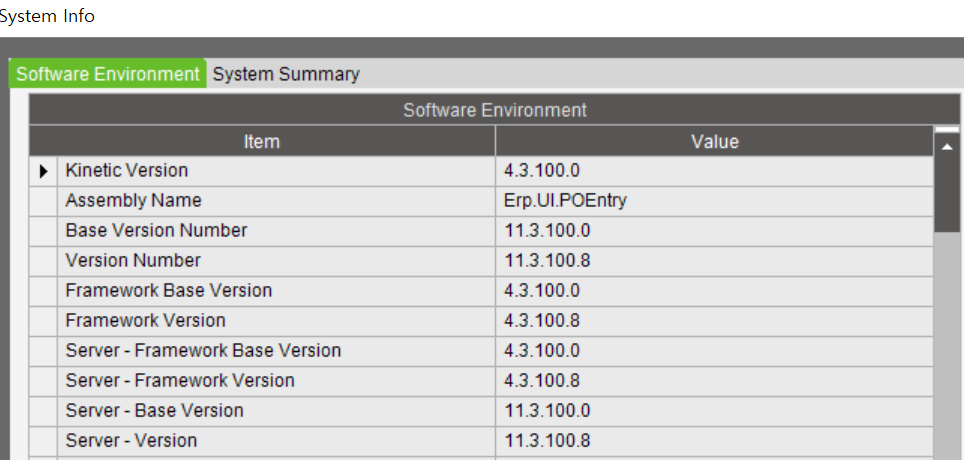Click the Software Environment grid title bar
Screen dimensions: 964x460
pyautogui.click(x=494, y=110)
